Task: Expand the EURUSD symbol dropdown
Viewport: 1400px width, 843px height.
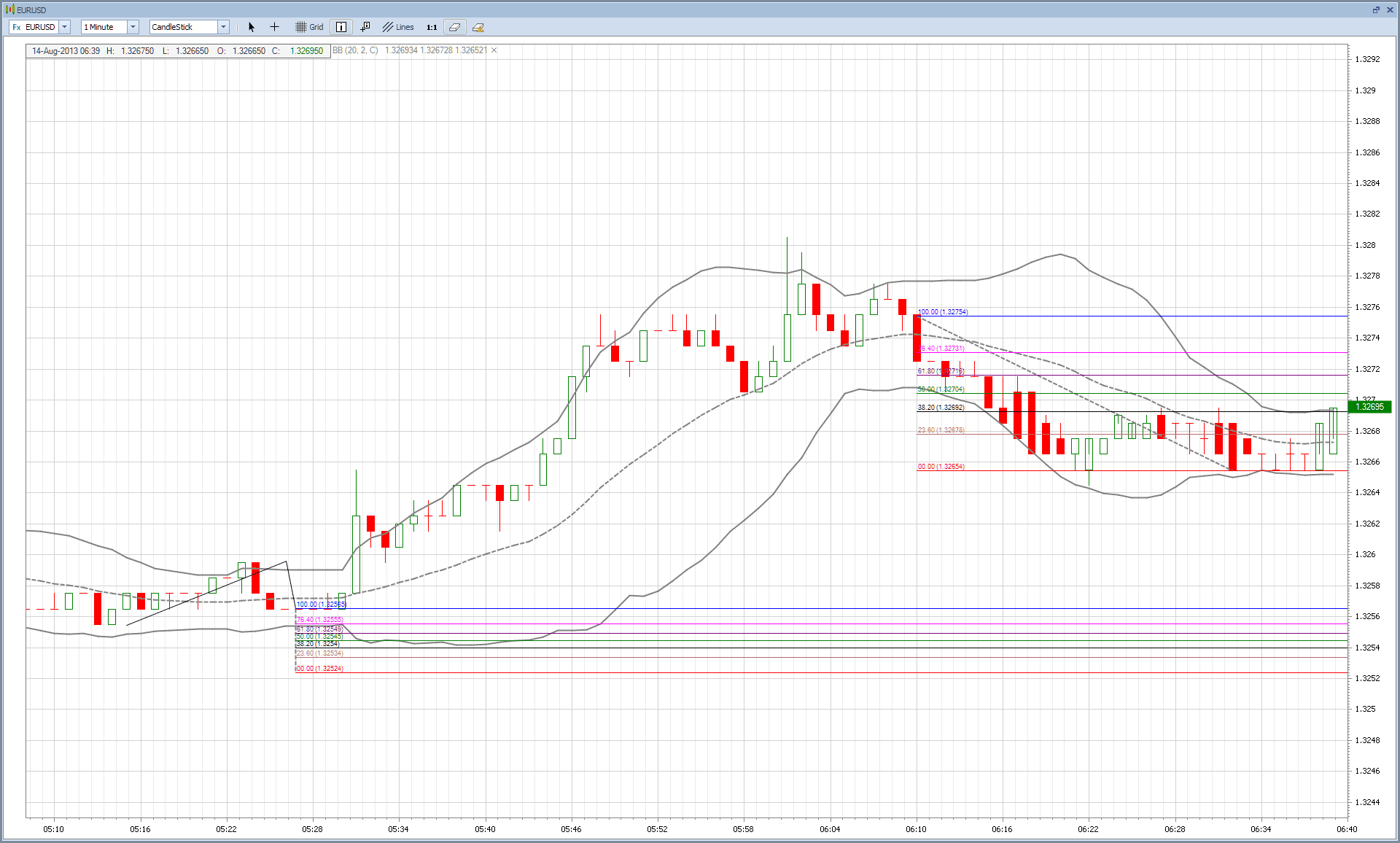Action: point(65,27)
